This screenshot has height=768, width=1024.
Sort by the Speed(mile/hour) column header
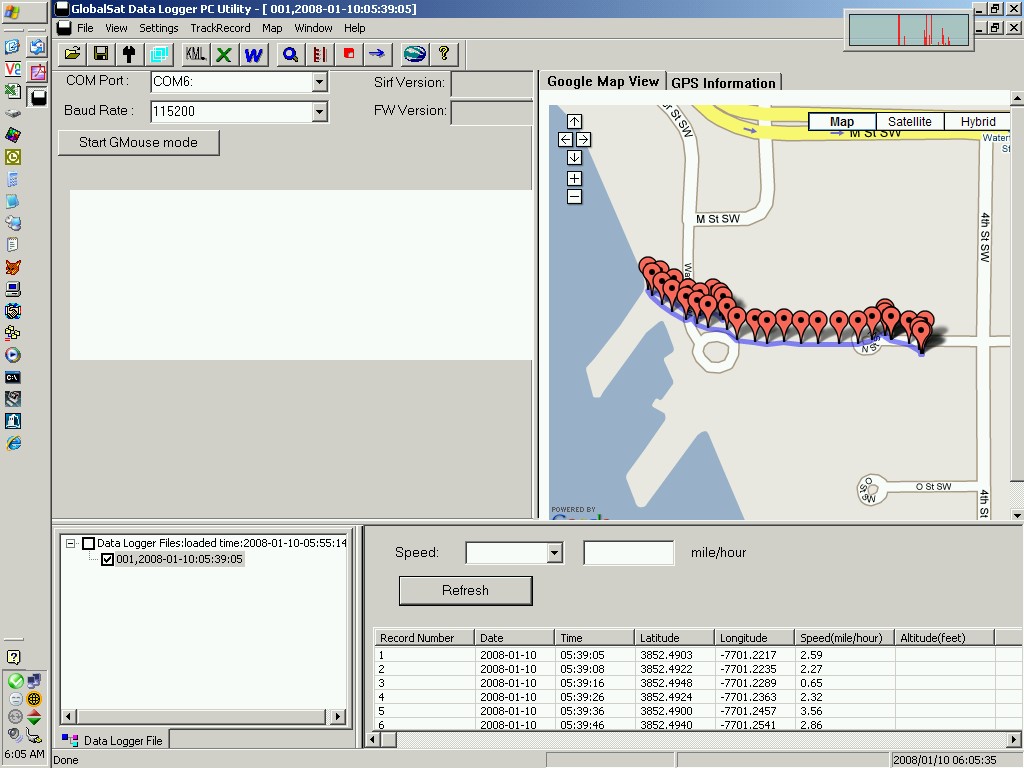click(x=844, y=638)
